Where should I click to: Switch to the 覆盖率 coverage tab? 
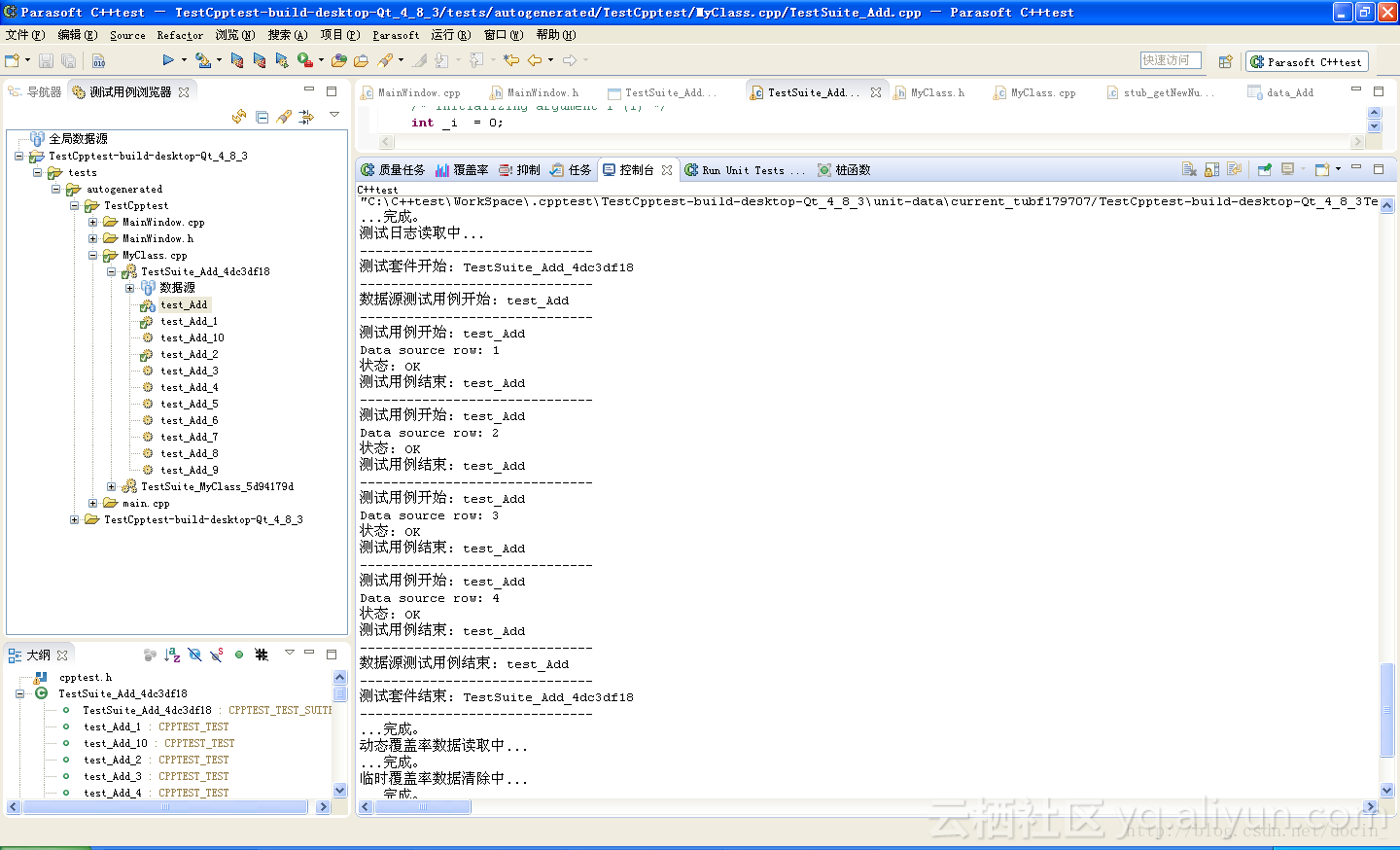tap(462, 170)
